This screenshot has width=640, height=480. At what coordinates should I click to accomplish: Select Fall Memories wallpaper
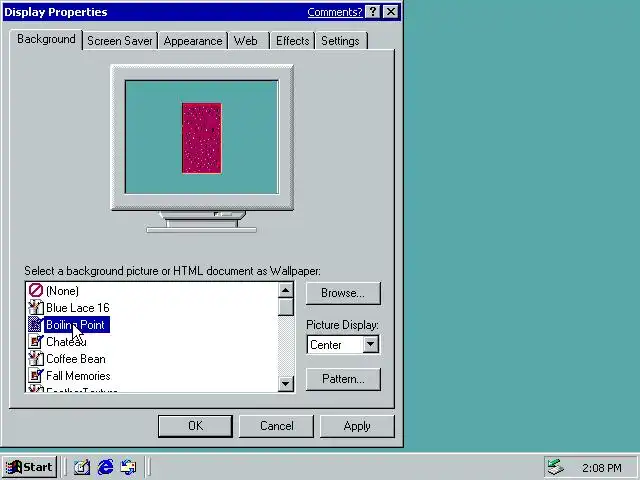point(78,376)
